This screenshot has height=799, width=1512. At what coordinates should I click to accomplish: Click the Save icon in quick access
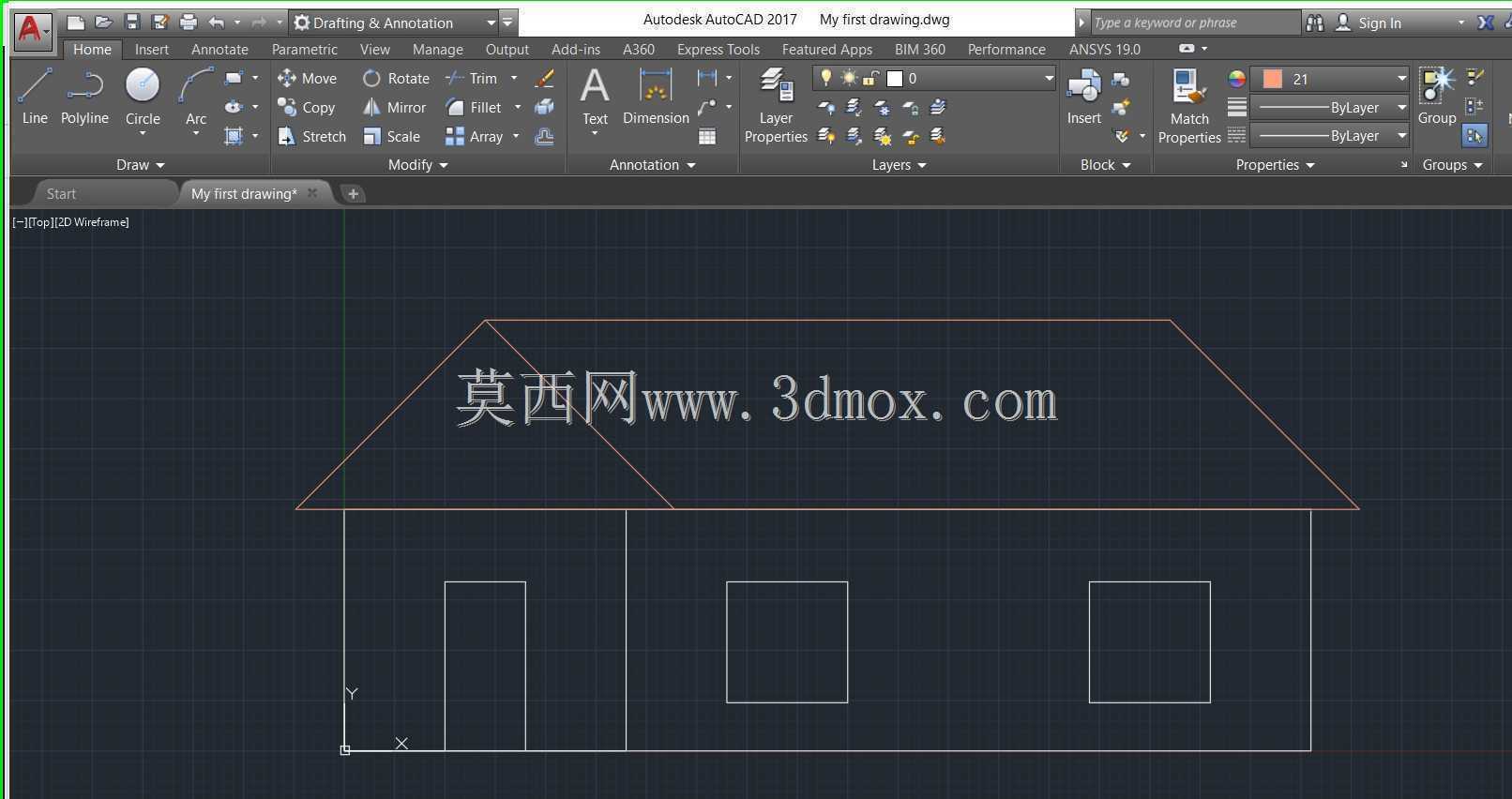(x=131, y=23)
